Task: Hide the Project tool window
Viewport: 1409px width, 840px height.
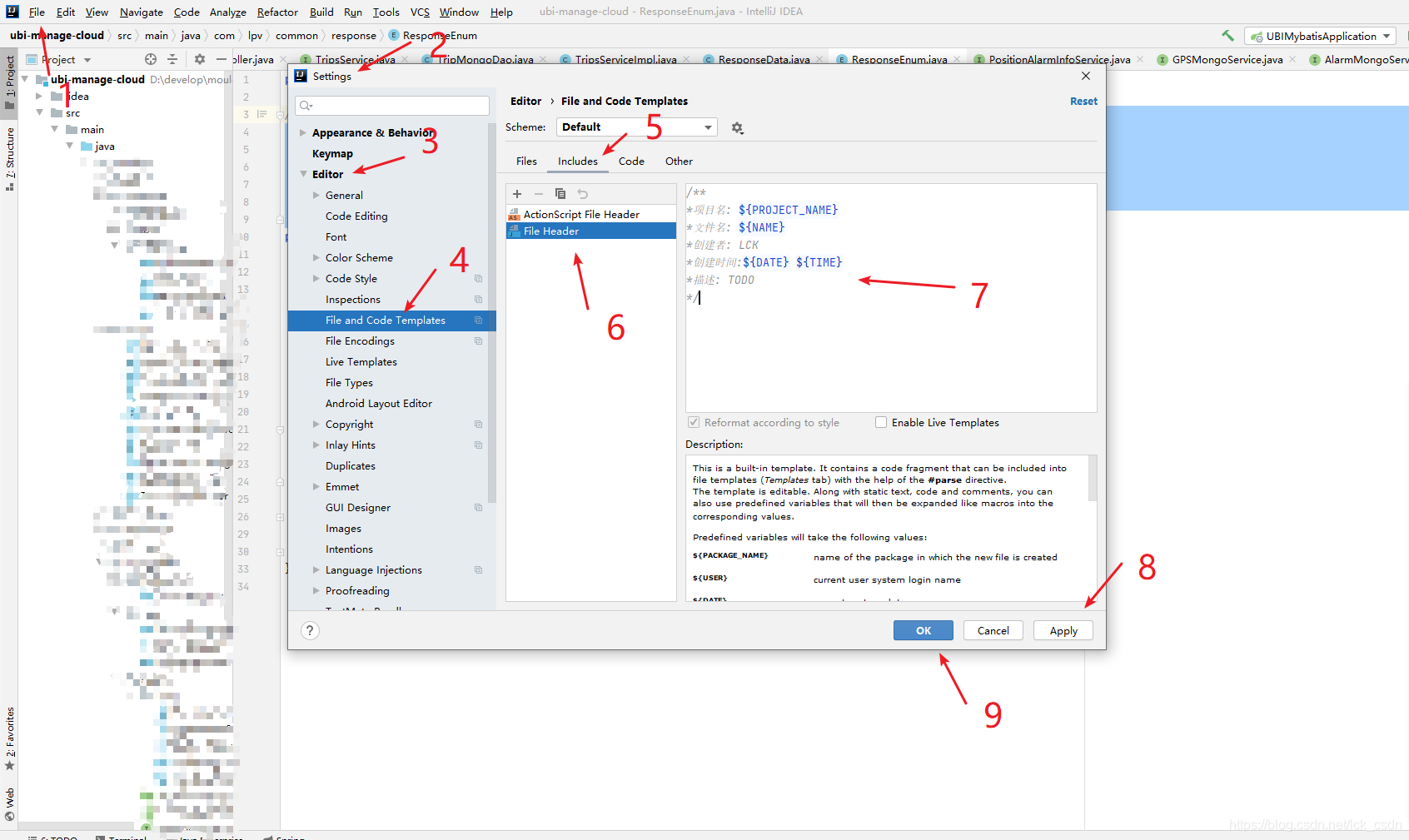Action: (221, 59)
